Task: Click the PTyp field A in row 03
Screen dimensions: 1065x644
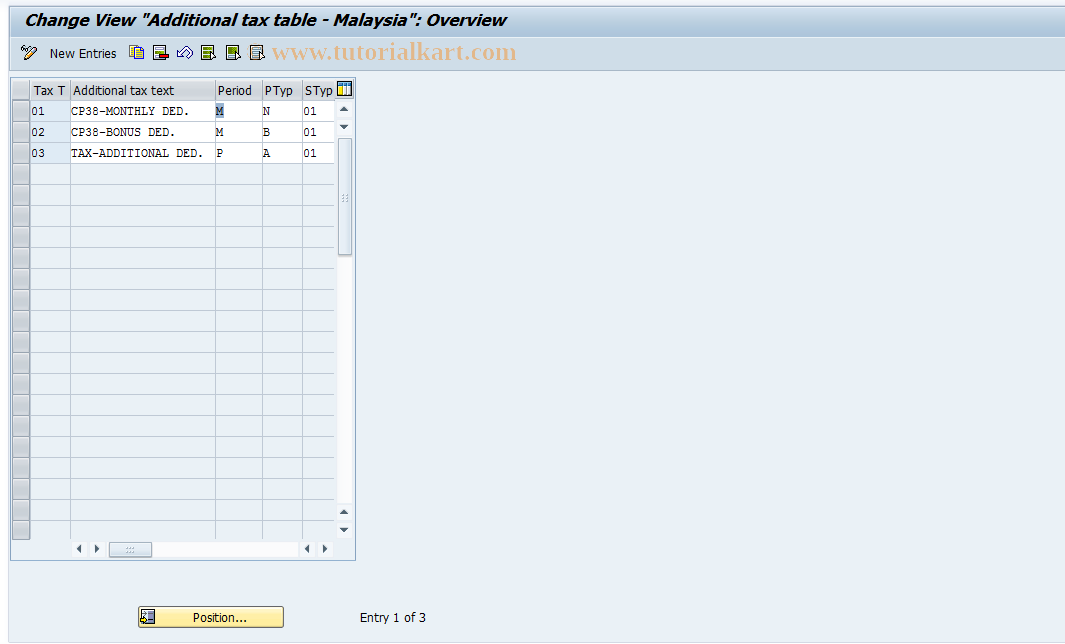Action: pos(282,154)
